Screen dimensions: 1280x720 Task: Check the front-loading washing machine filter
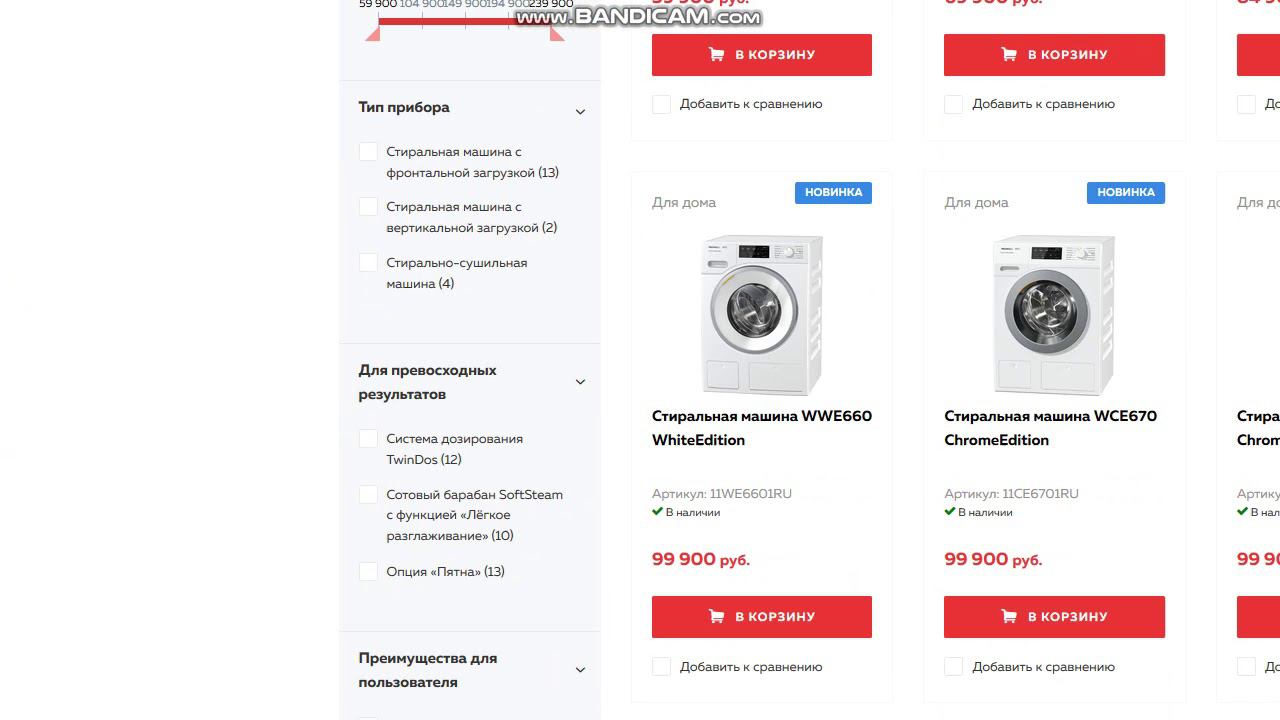pyautogui.click(x=368, y=152)
